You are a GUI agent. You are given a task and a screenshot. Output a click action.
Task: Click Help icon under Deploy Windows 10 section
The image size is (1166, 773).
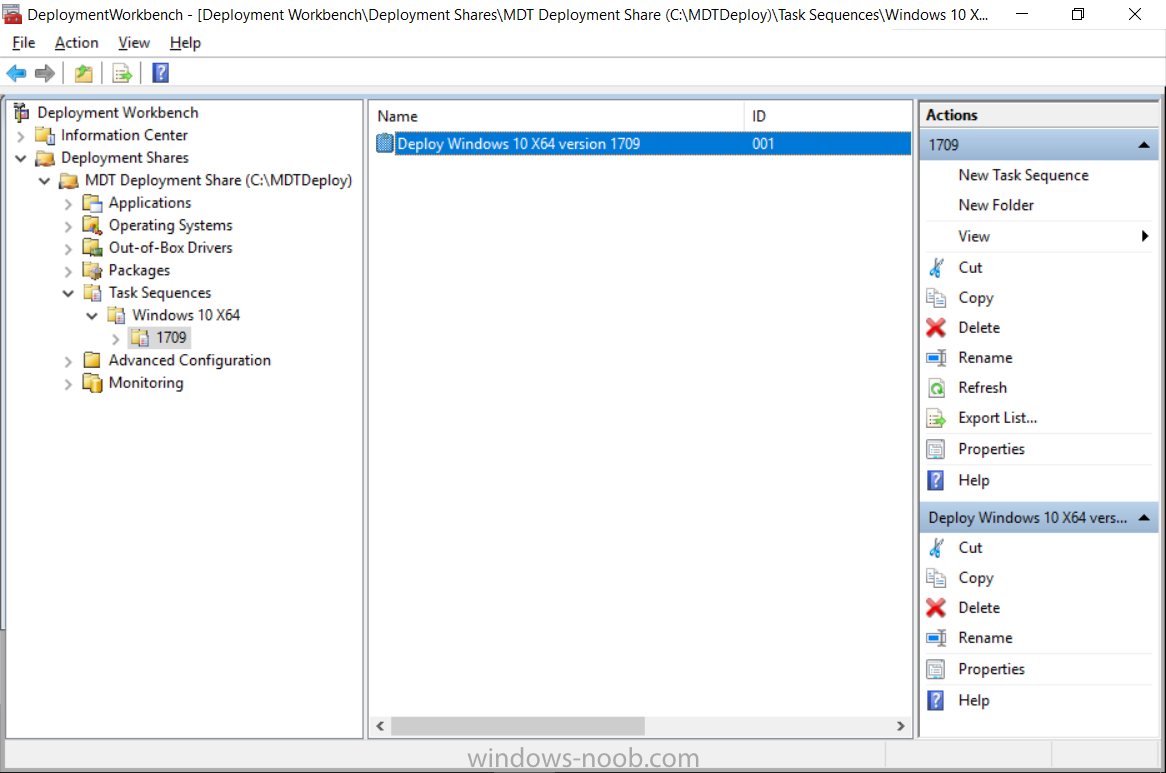(936, 700)
